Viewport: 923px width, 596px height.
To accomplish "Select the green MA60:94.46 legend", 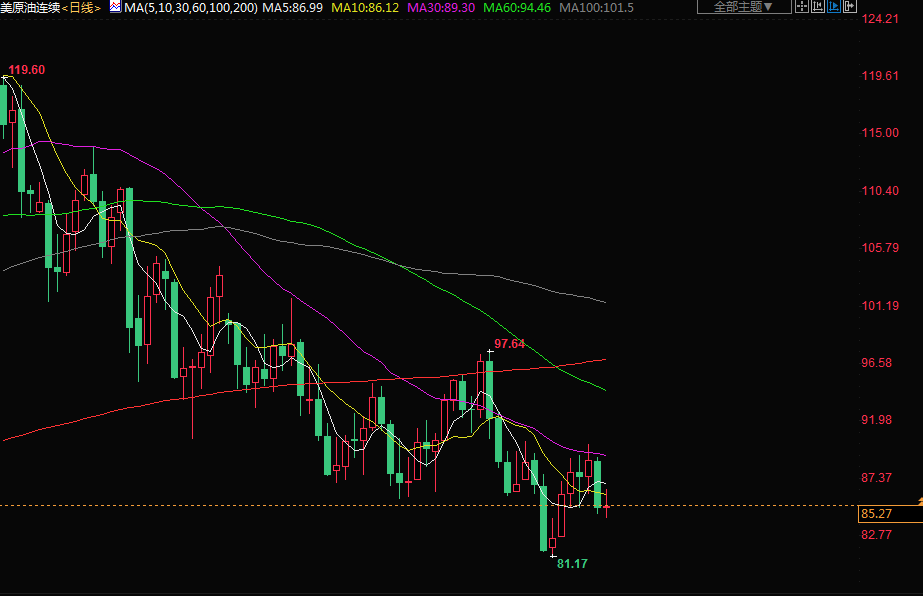I will pos(517,7).
